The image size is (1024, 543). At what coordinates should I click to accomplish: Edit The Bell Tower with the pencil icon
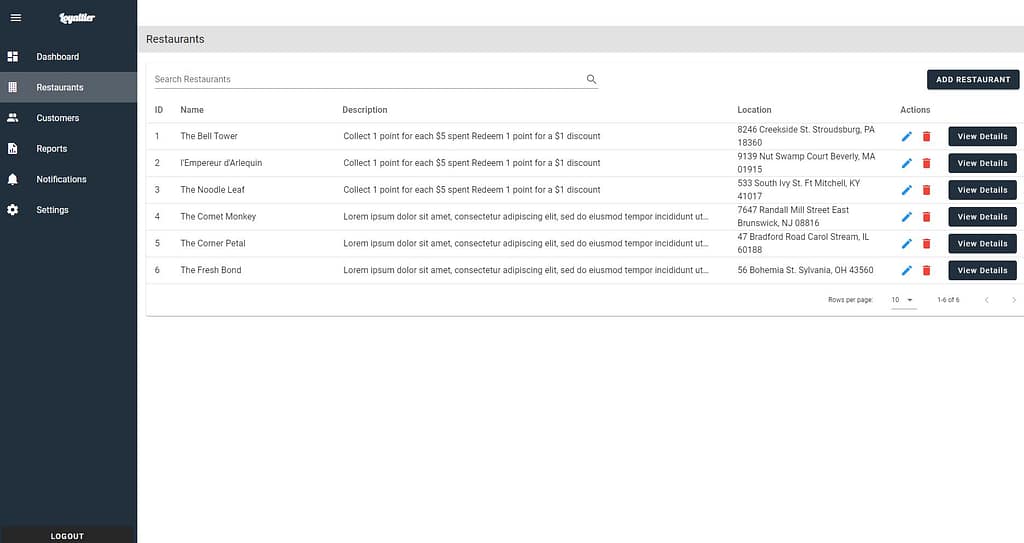(x=907, y=136)
